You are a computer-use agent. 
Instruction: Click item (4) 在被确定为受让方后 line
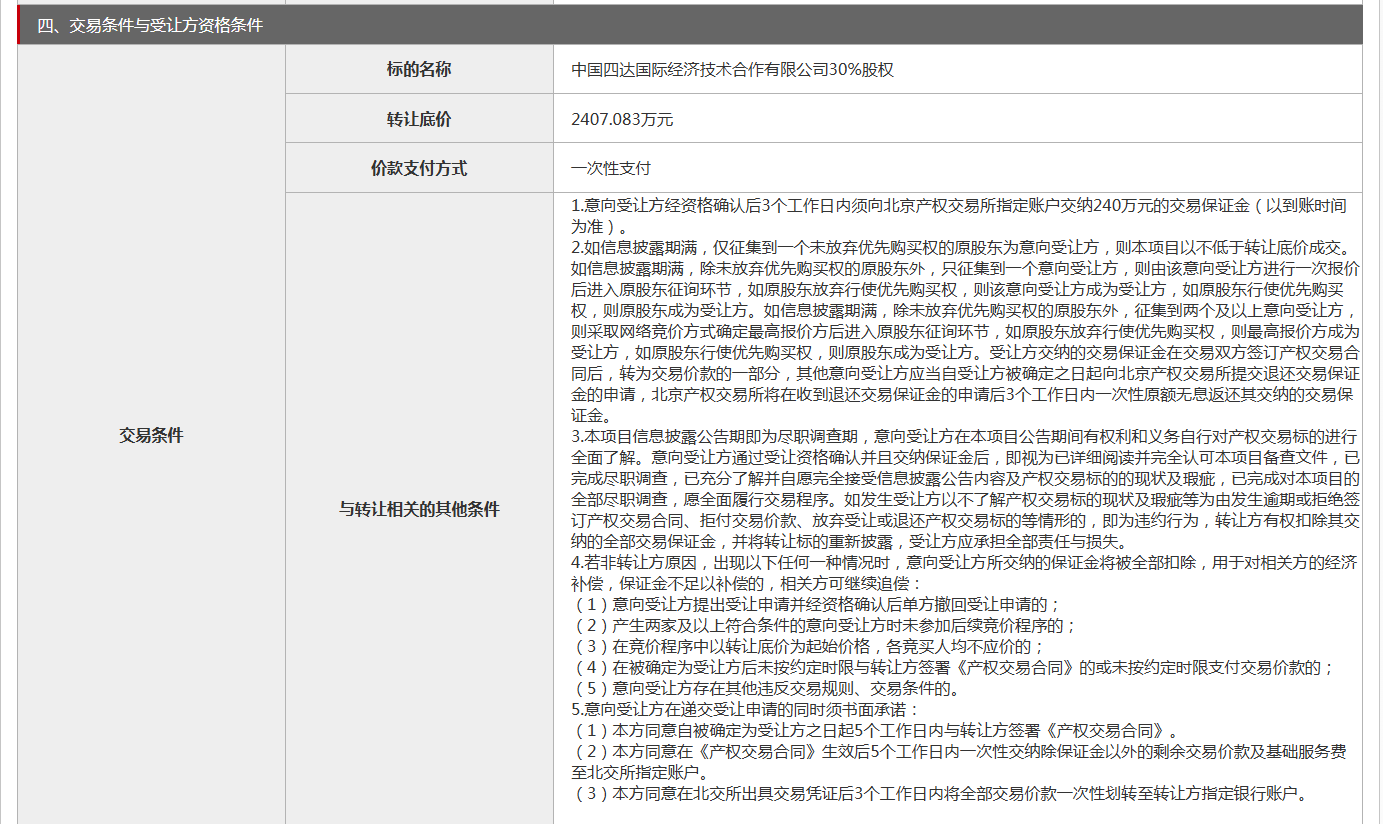953,667
